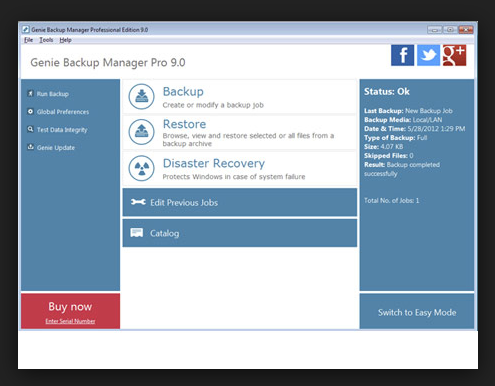Click the Backup heading

183,92
